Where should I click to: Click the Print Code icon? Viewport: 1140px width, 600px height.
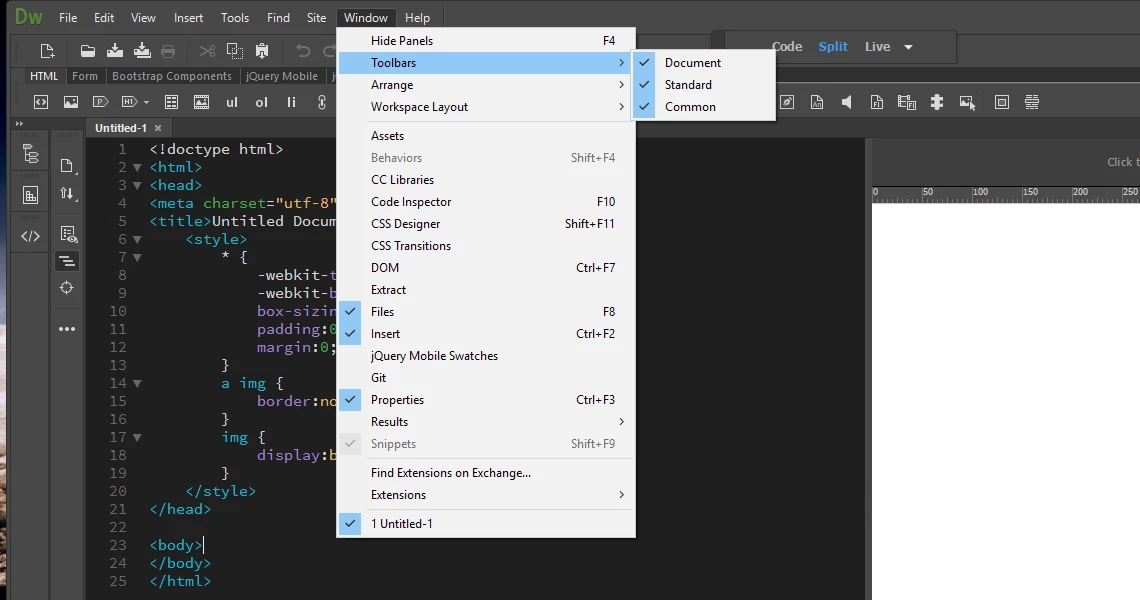pos(168,51)
